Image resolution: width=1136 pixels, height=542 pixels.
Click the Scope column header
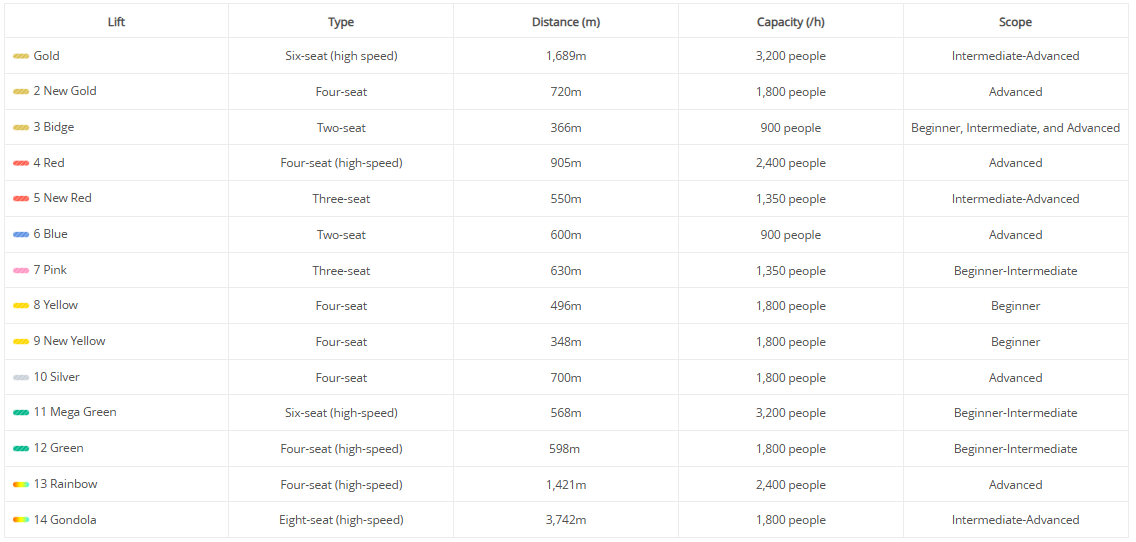click(1015, 22)
